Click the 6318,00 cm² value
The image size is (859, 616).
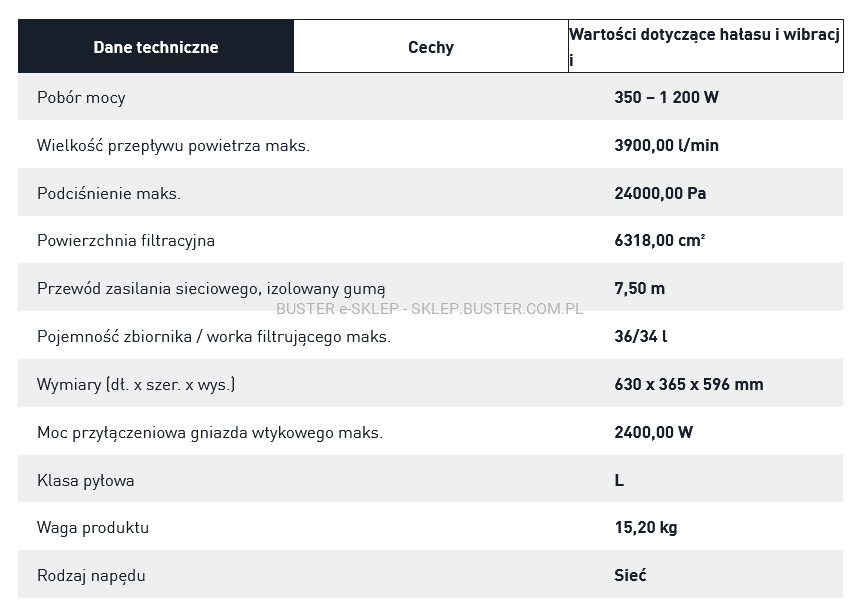pos(660,241)
